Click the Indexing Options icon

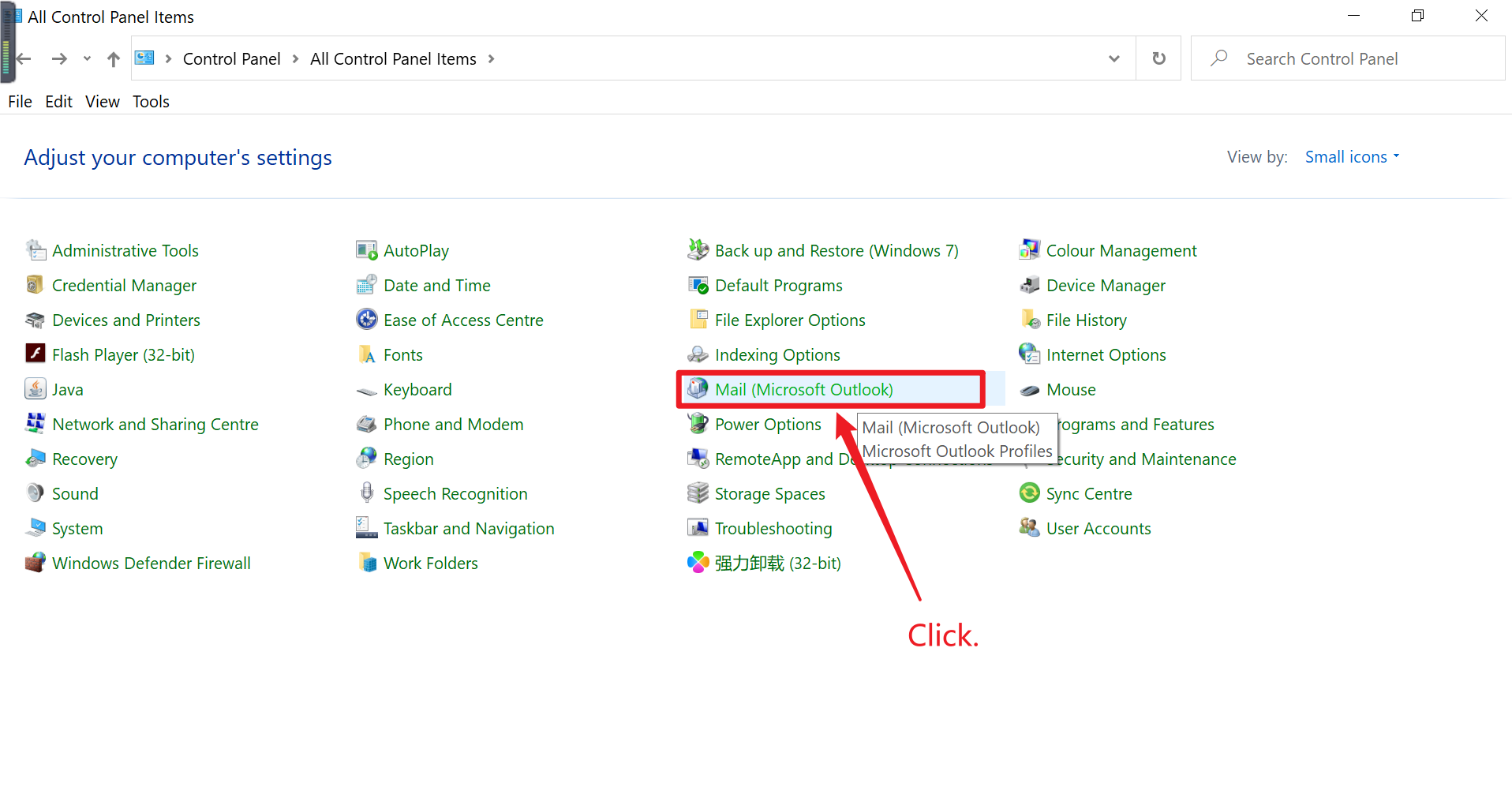[698, 354]
